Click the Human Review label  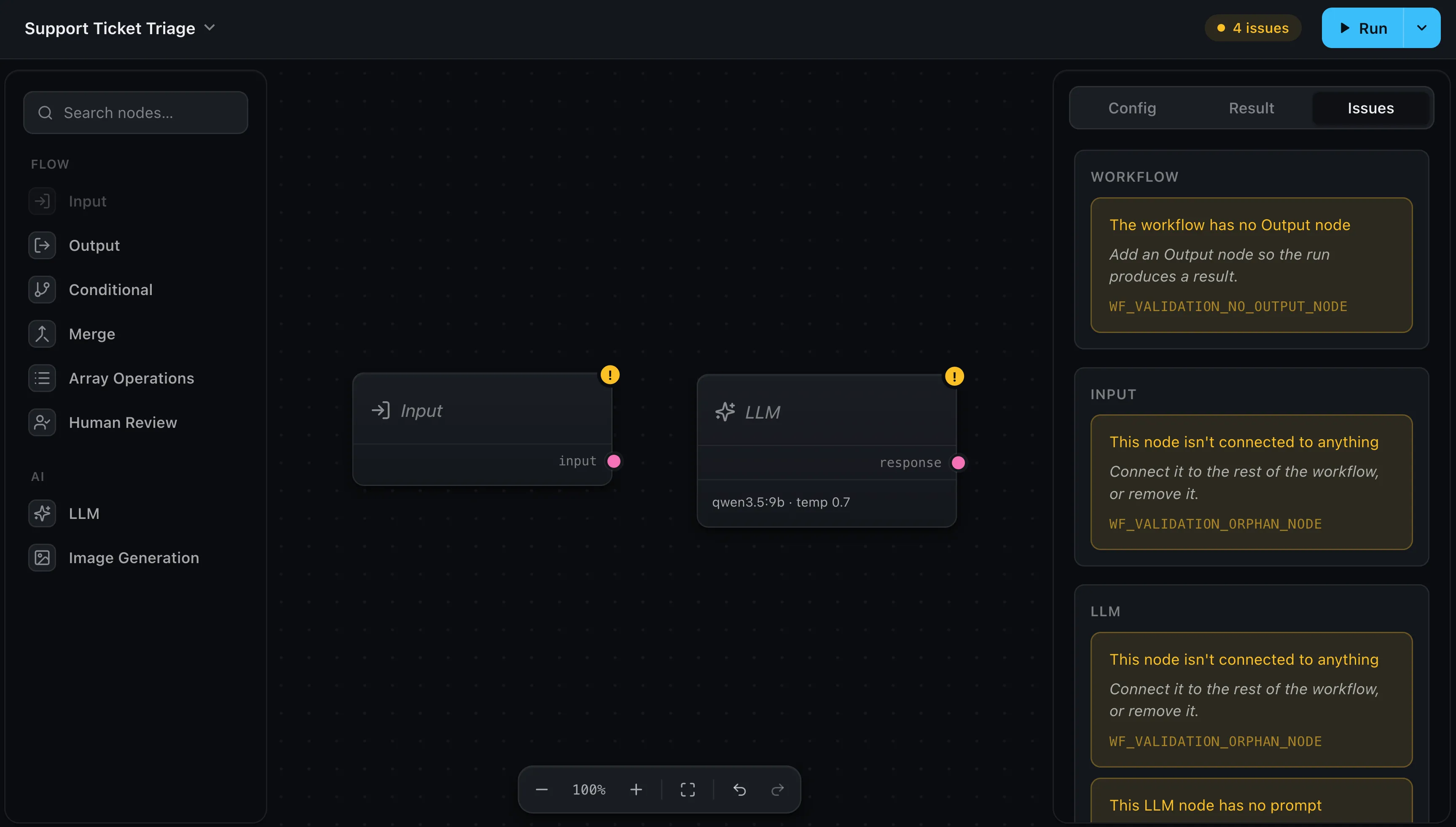point(123,423)
